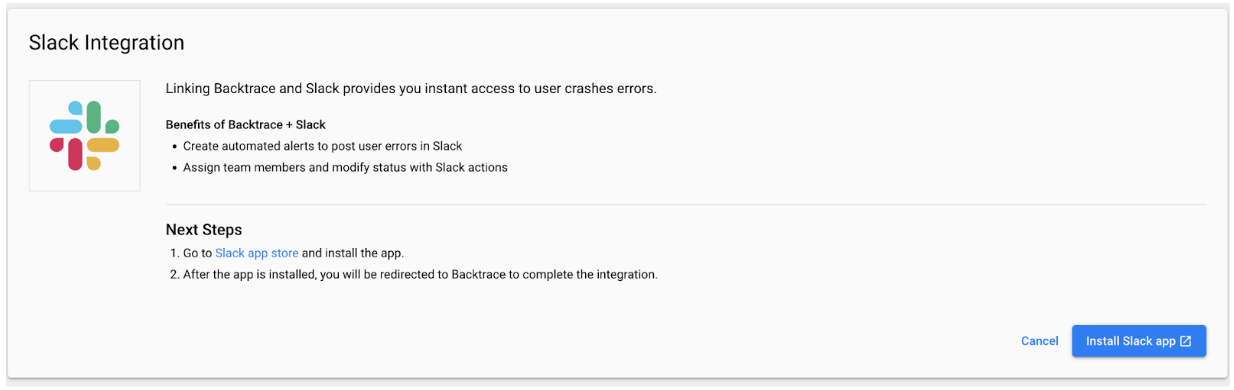Cancel the Slack integration dialog
This screenshot has width=1234, height=390.
click(1040, 341)
